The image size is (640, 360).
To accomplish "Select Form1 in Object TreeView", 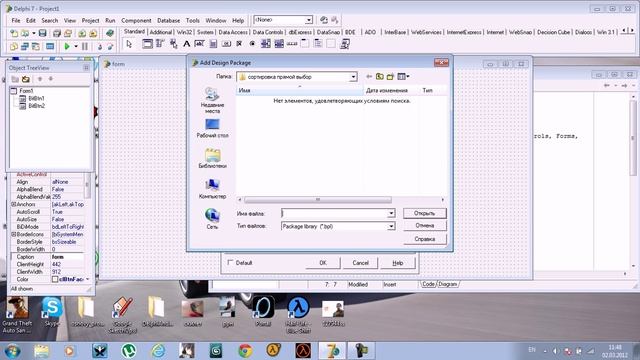I will click(x=26, y=91).
